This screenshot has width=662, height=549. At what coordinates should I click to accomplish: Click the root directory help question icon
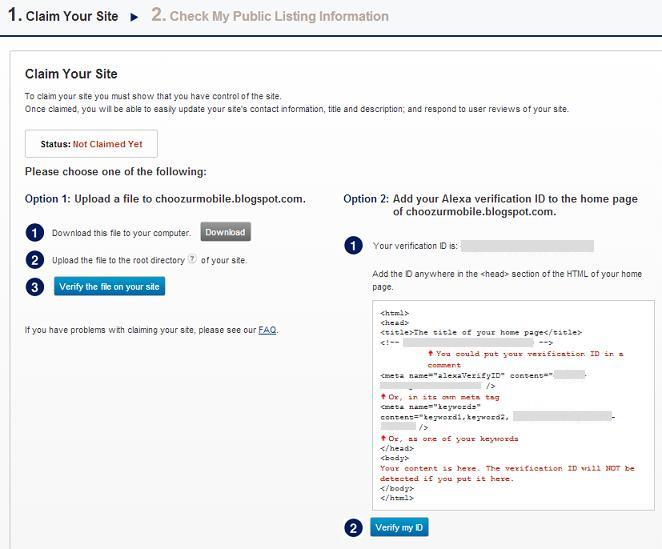coord(191,260)
